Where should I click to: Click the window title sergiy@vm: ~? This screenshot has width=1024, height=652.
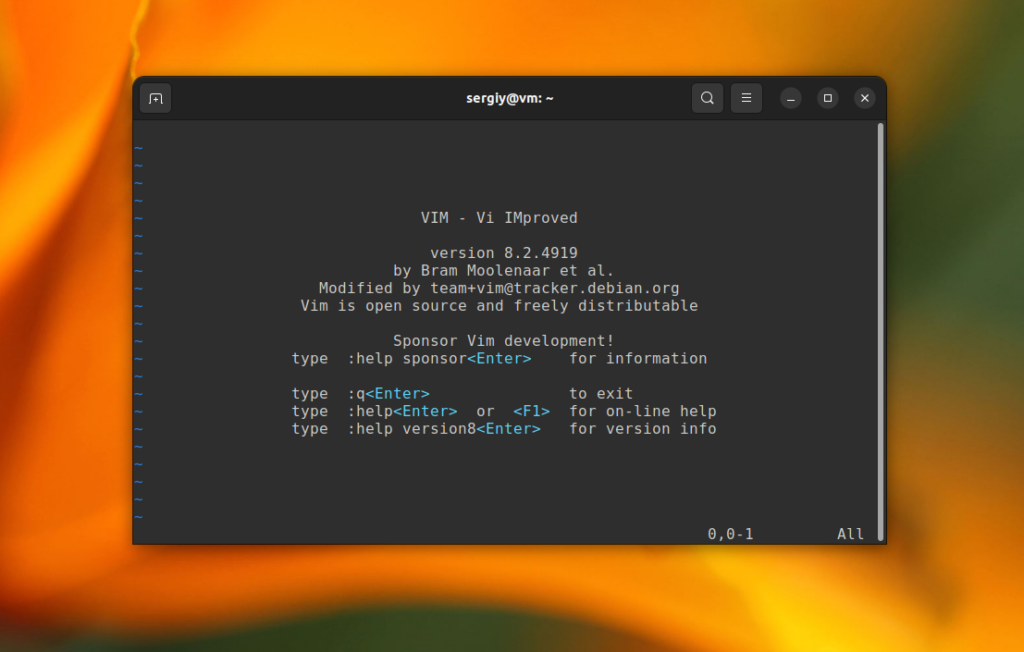click(510, 98)
